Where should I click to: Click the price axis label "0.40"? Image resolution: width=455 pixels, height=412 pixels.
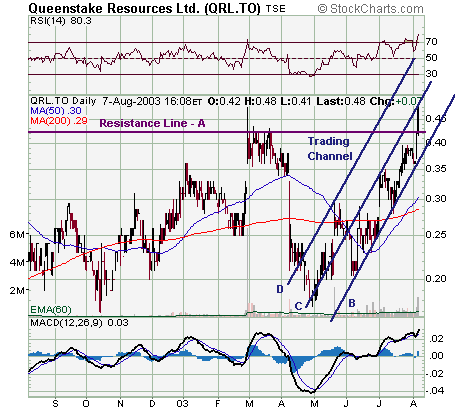click(436, 143)
